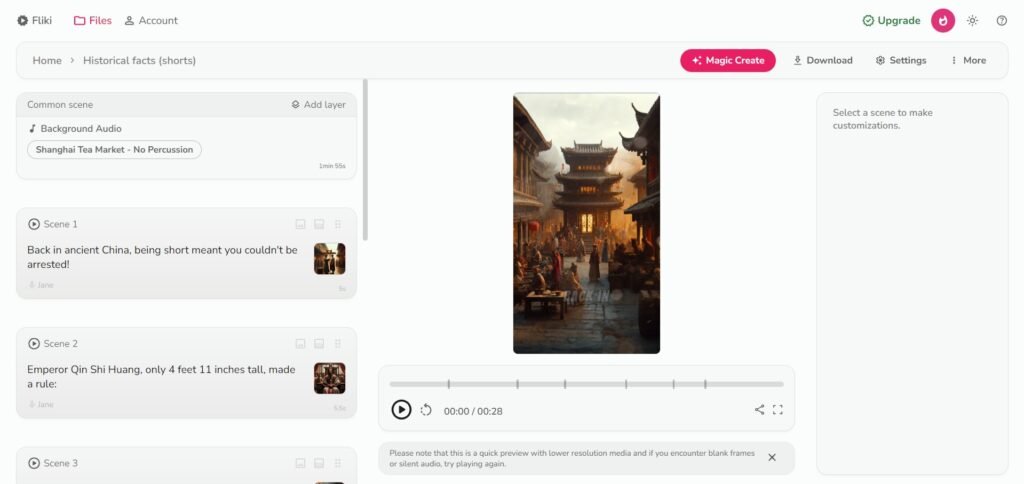Open the help question mark icon
The height and width of the screenshot is (484, 1024).
click(x=1001, y=21)
